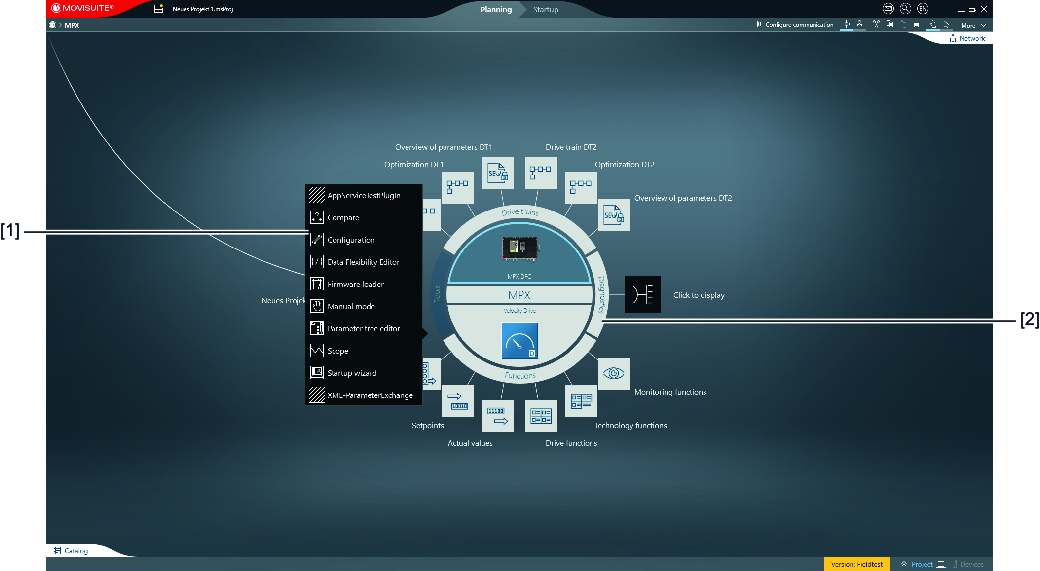Expand the Catalog panel
This screenshot has height=571, width=1040.
tap(71, 551)
